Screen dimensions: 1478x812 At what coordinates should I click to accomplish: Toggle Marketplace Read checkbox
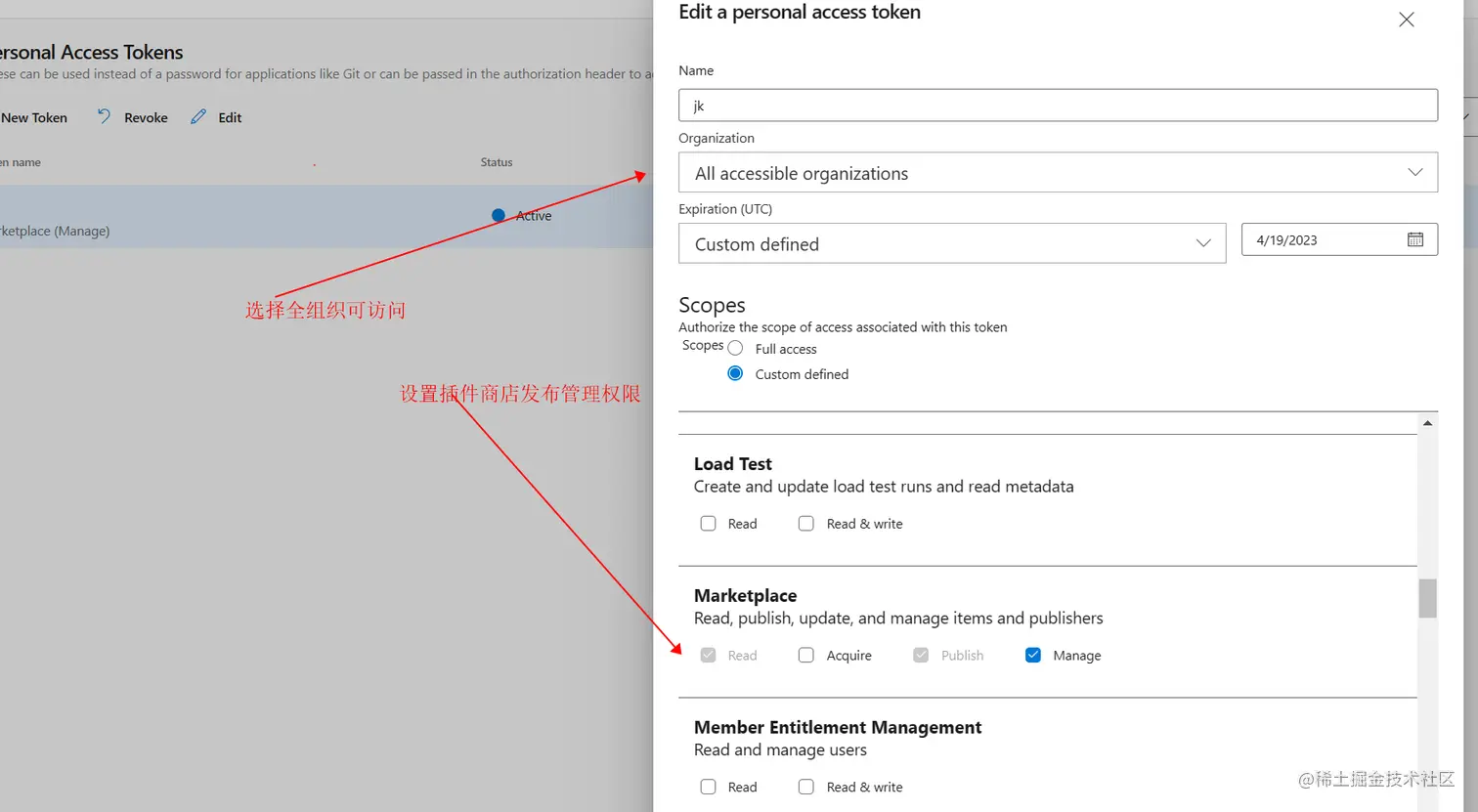click(708, 655)
